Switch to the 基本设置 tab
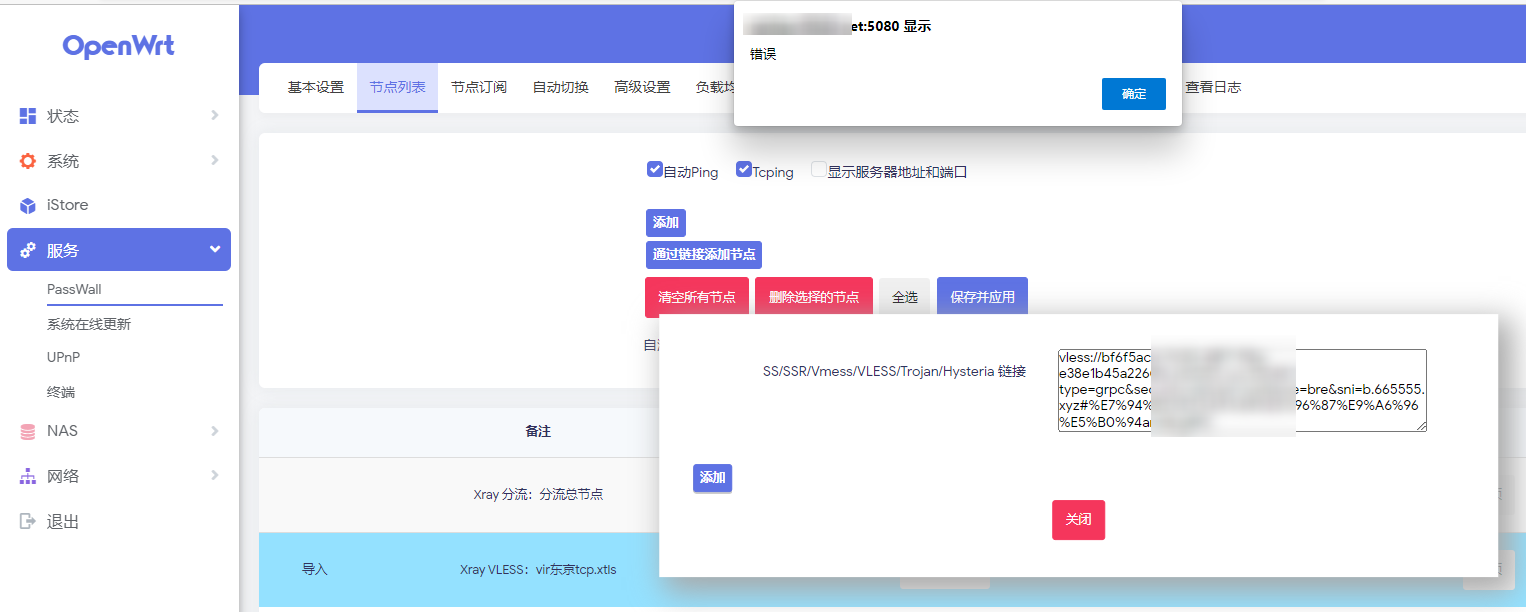This screenshot has width=1526, height=612. (x=316, y=88)
